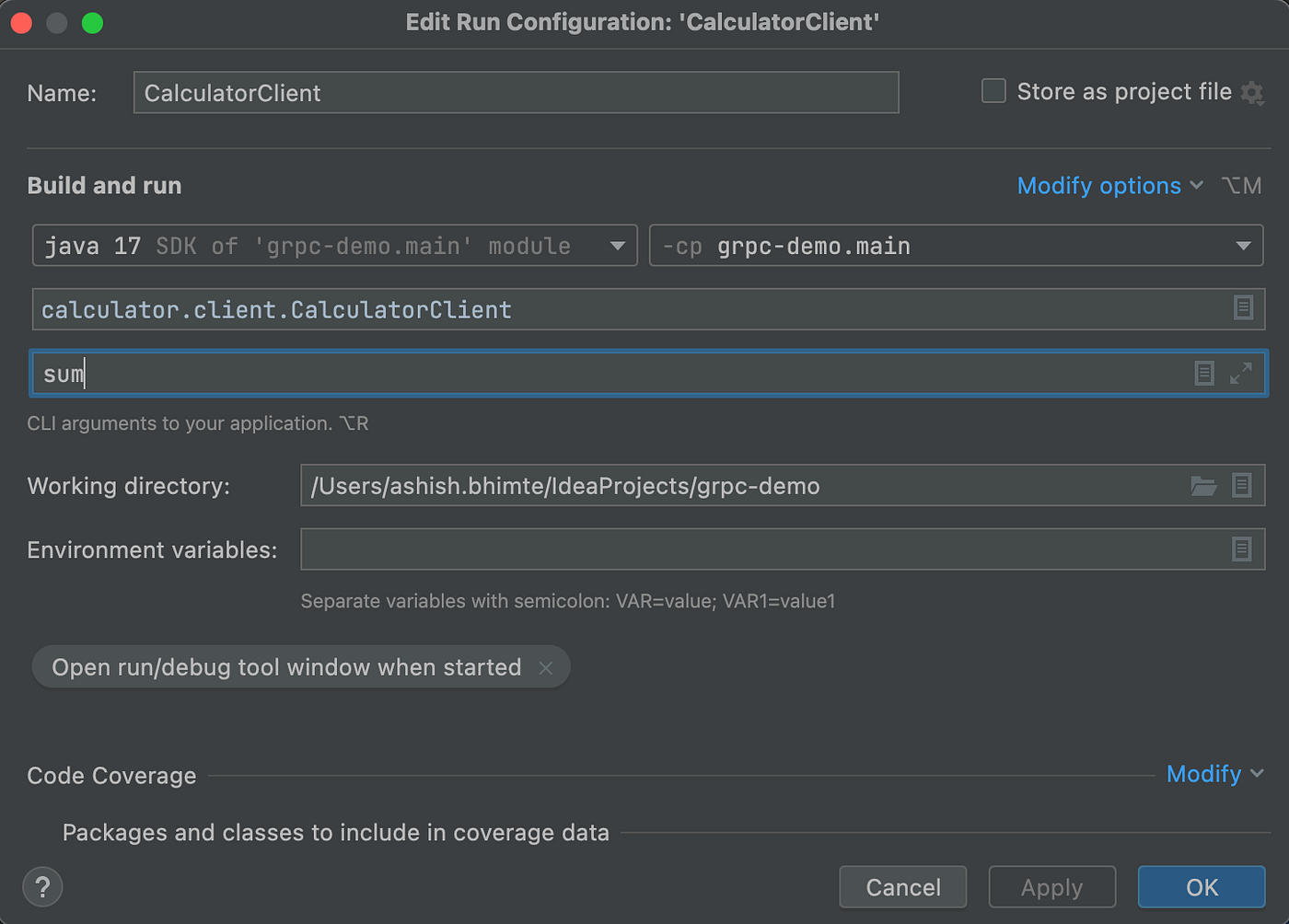Click into the Name text field
This screenshot has width=1289, height=924.
(516, 93)
